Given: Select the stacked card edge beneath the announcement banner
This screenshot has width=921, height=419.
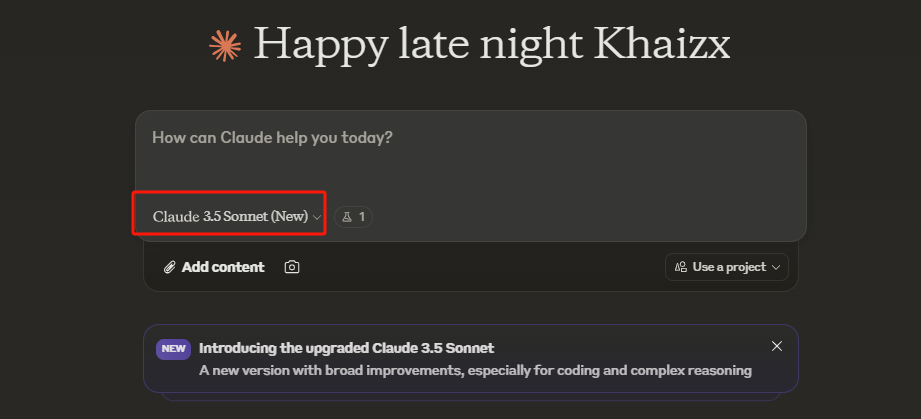Looking at the screenshot, I should click(x=470, y=396).
